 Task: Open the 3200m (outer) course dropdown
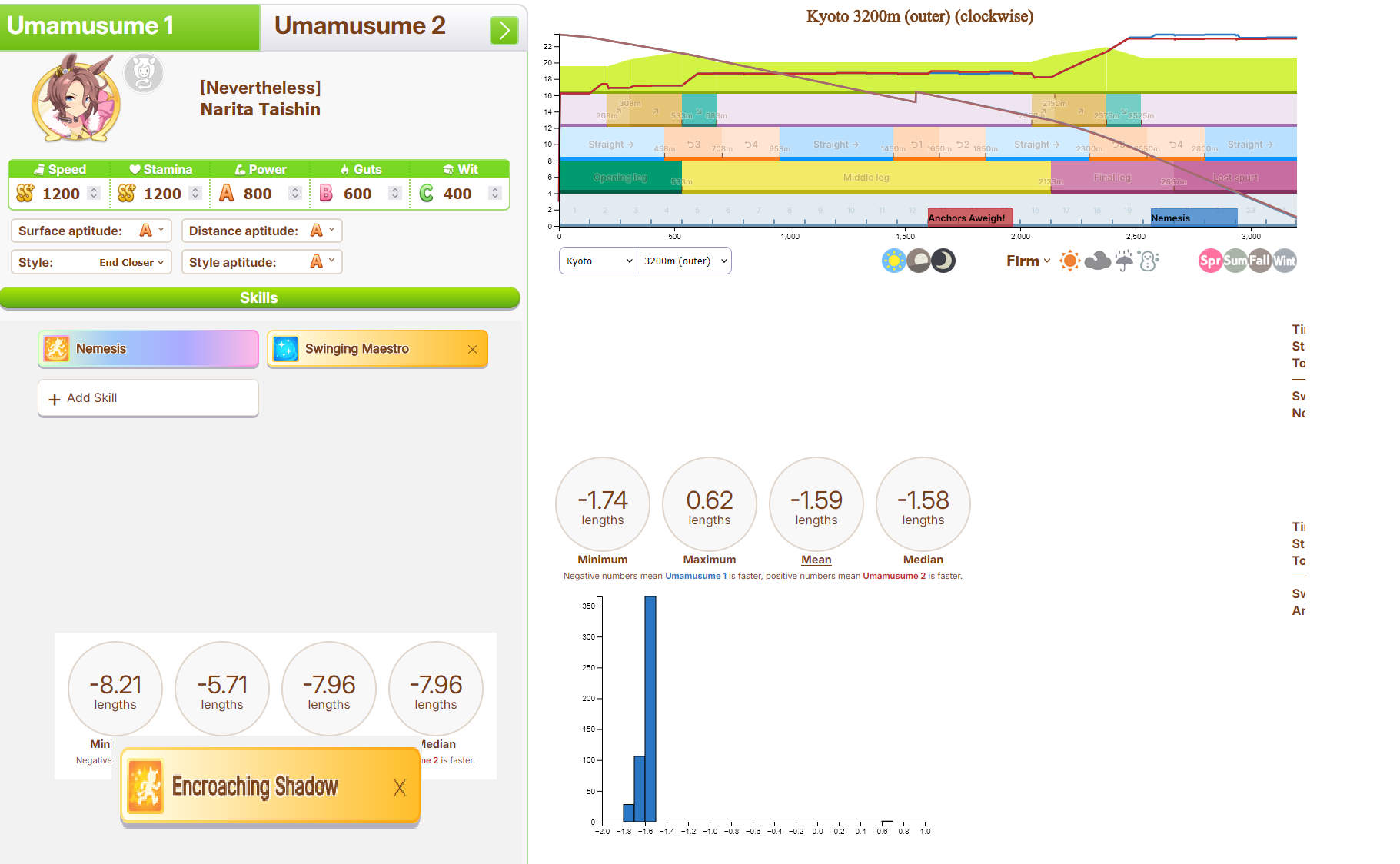(684, 261)
